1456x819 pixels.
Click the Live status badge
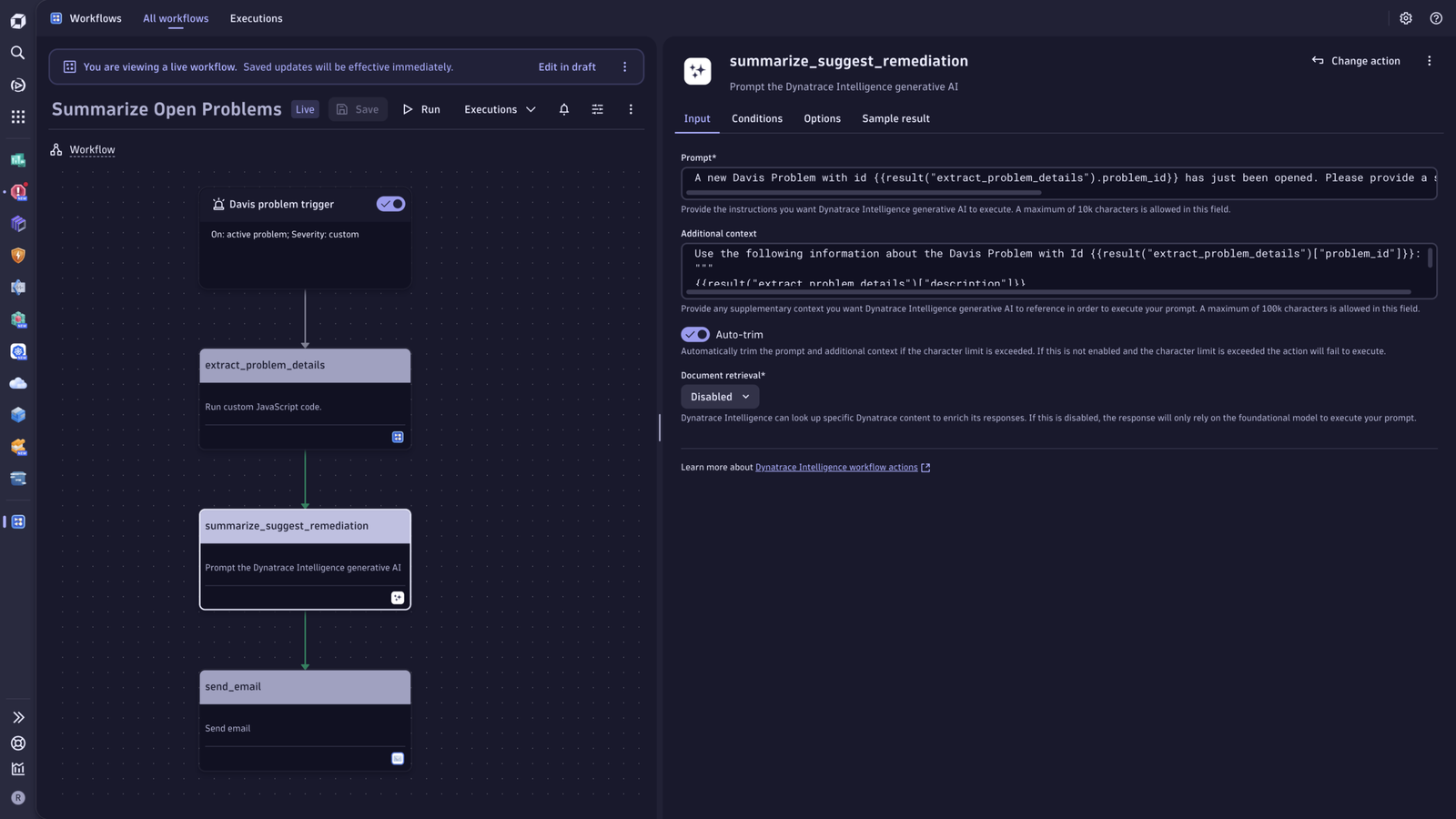tap(305, 109)
